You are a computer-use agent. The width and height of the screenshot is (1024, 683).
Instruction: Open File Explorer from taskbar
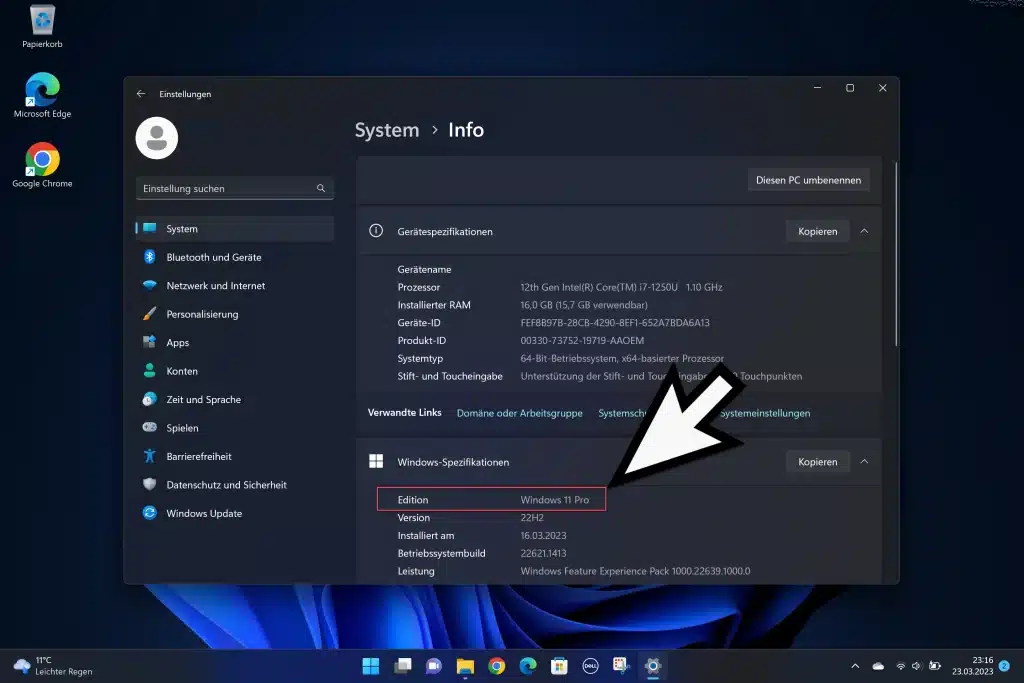click(x=465, y=666)
